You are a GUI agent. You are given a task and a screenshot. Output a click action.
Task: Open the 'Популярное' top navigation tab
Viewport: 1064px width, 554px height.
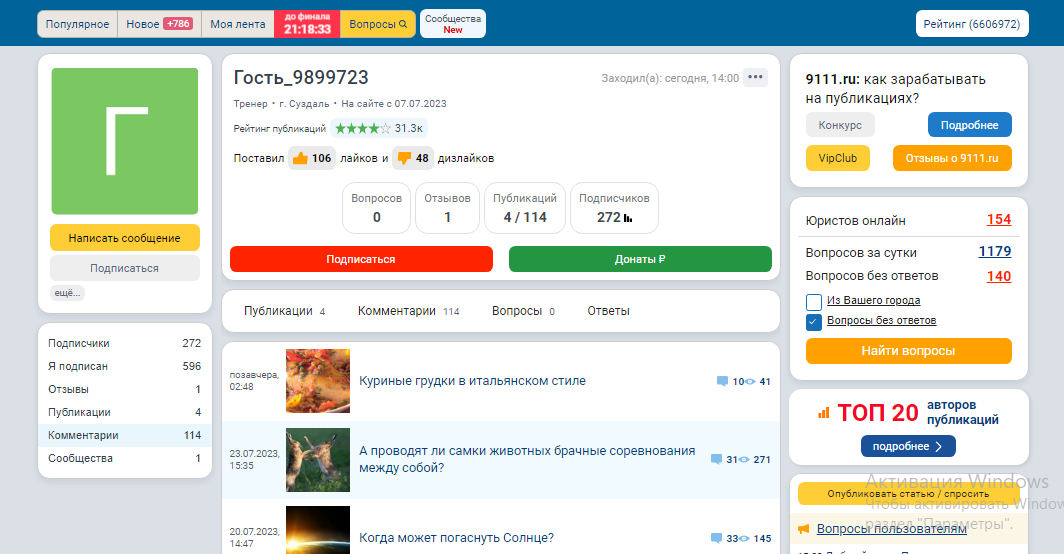(x=77, y=24)
